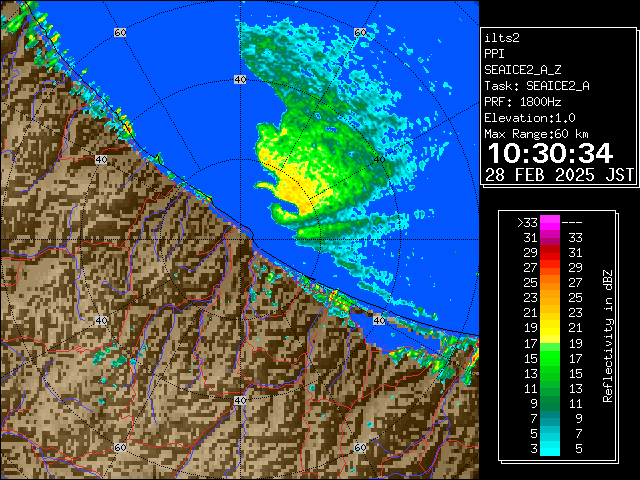This screenshot has height=480, width=640.
Task: Select the '60' ring label over northwest sea
Action: pos(120,32)
